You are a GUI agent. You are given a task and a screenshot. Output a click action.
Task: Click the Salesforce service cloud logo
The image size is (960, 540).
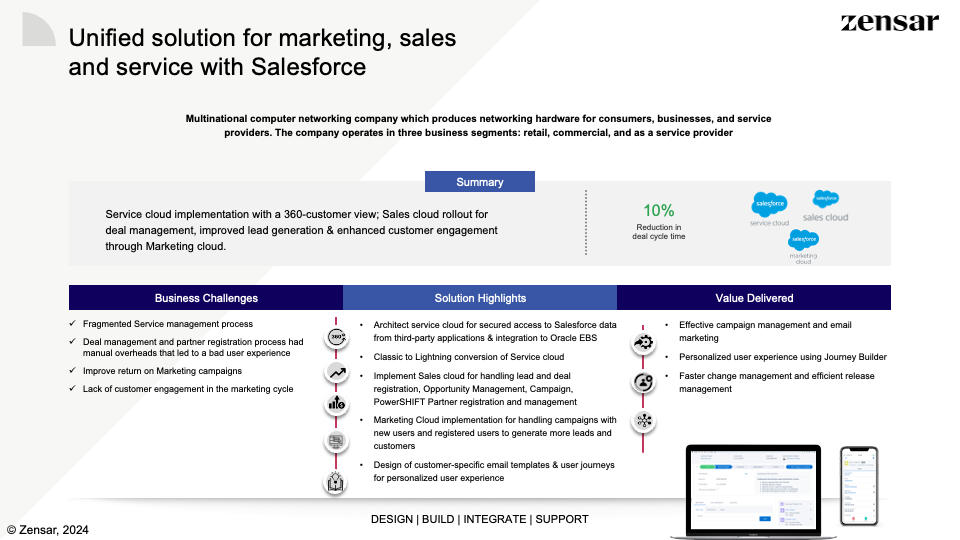(x=770, y=209)
